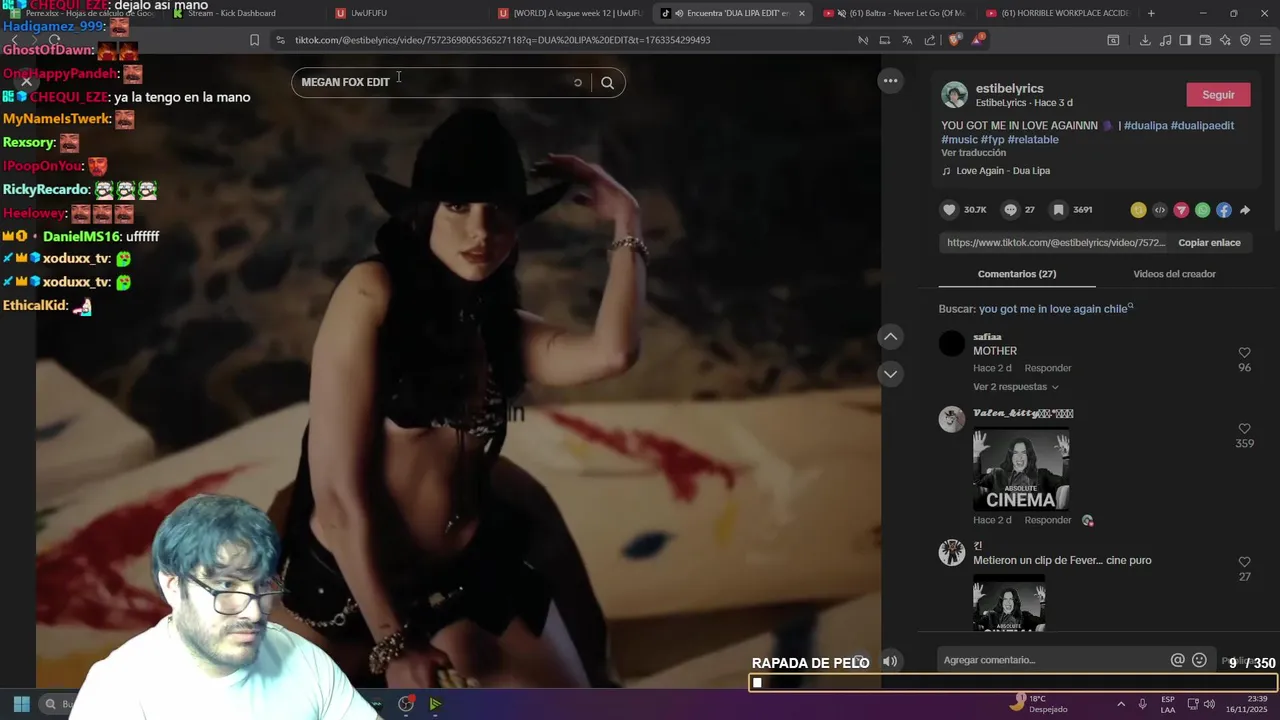Open the Windows Start menu

[22, 704]
